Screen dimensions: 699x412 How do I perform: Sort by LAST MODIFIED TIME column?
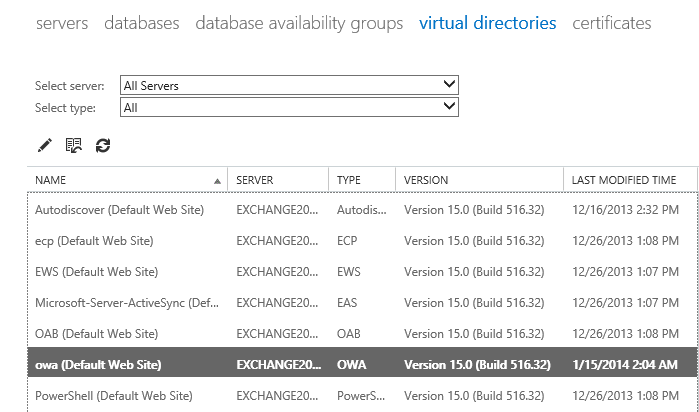point(624,180)
